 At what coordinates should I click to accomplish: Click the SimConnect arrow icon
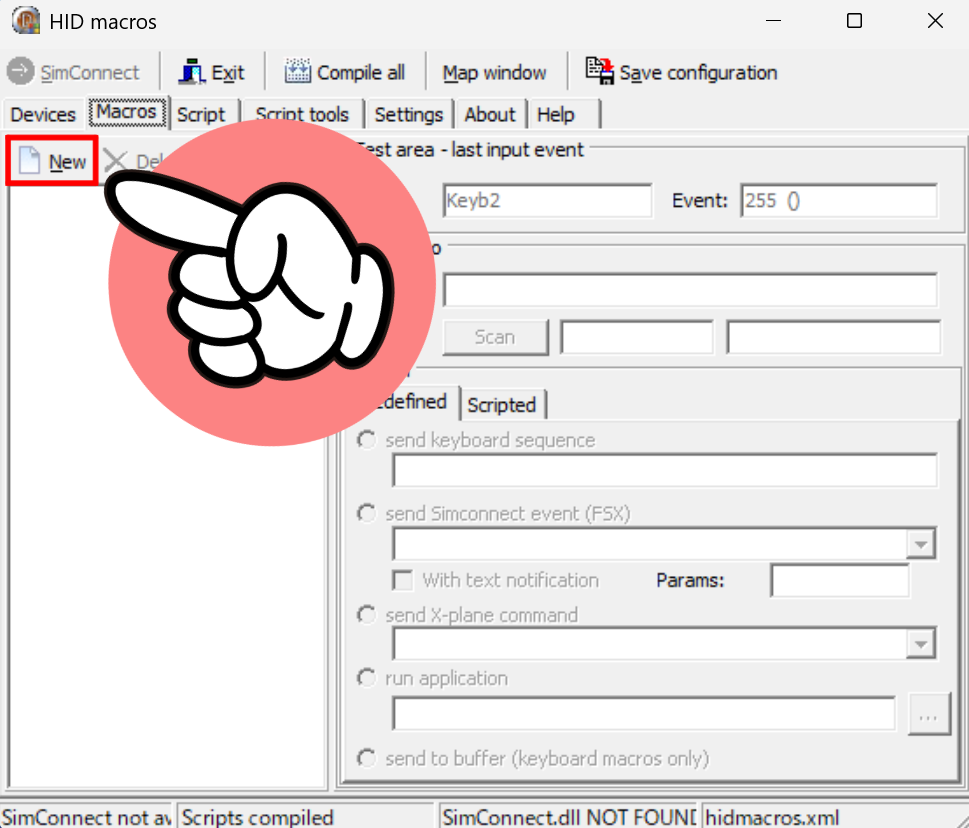click(x=20, y=73)
